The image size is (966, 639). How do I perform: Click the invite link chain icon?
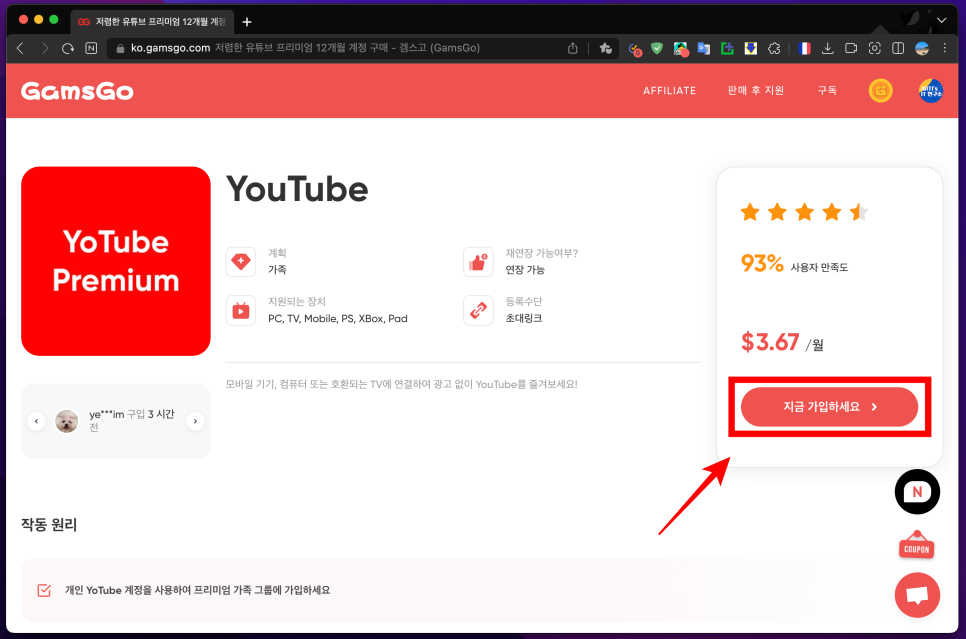click(478, 310)
